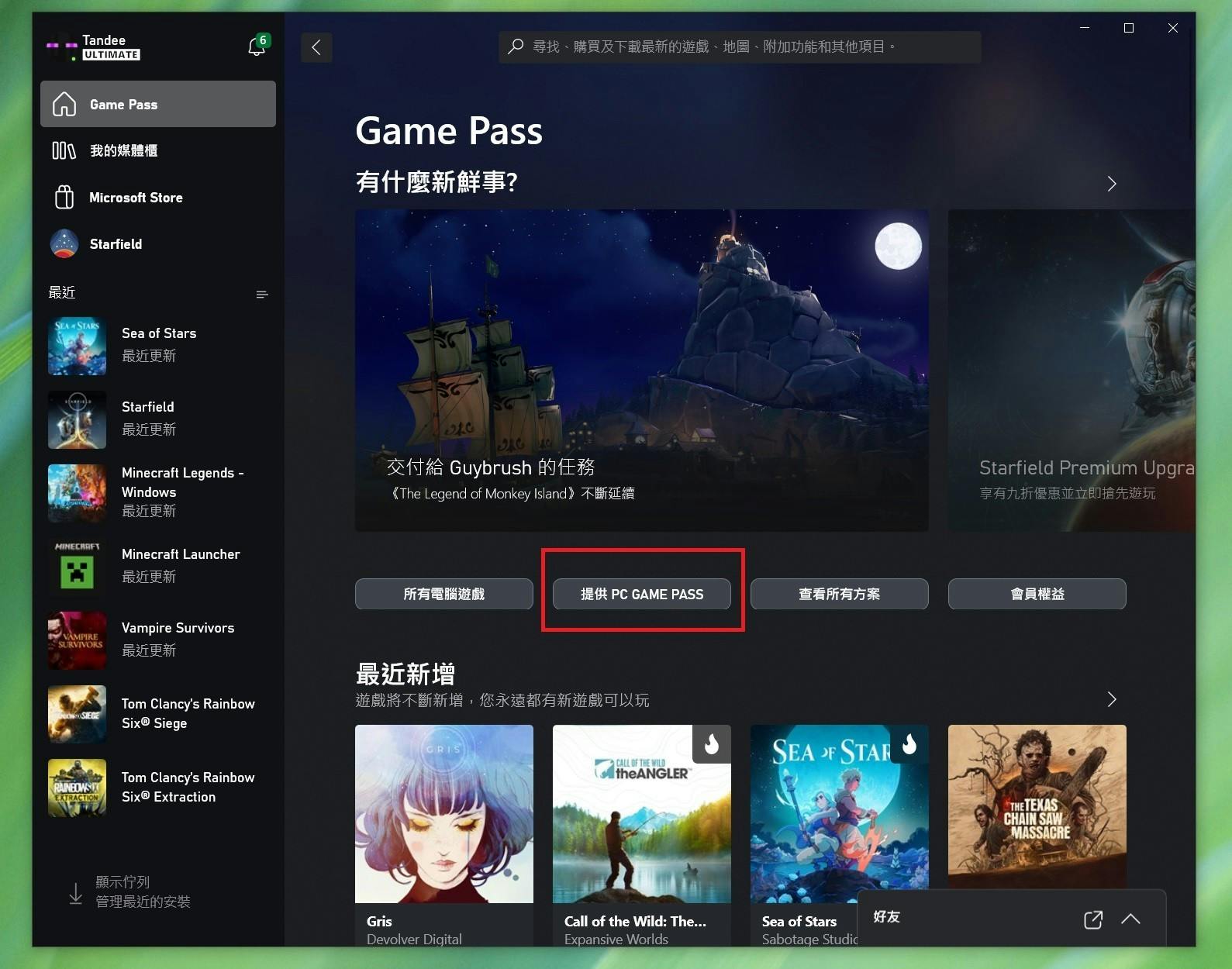Click the download queue arrow icon
This screenshot has height=969, width=1232.
pyautogui.click(x=76, y=893)
